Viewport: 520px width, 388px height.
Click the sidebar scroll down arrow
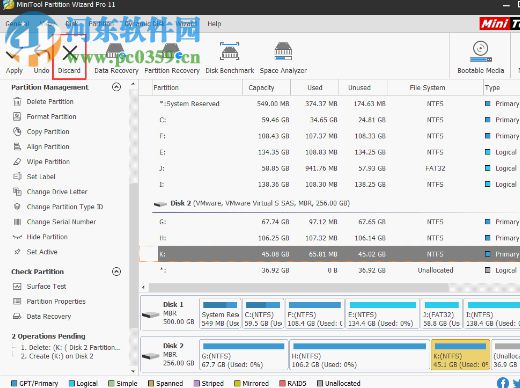click(133, 371)
